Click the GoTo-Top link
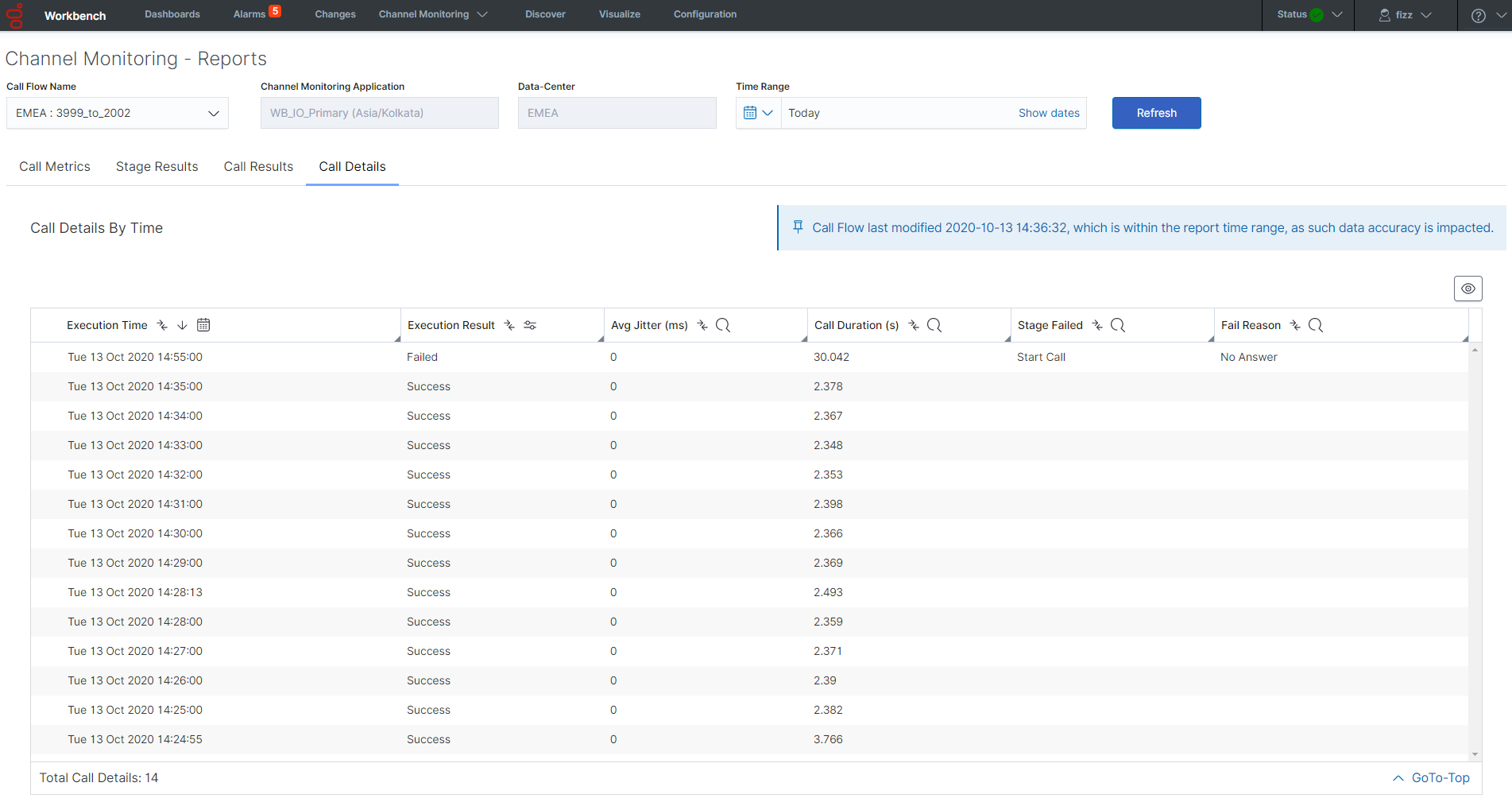 tap(1431, 778)
